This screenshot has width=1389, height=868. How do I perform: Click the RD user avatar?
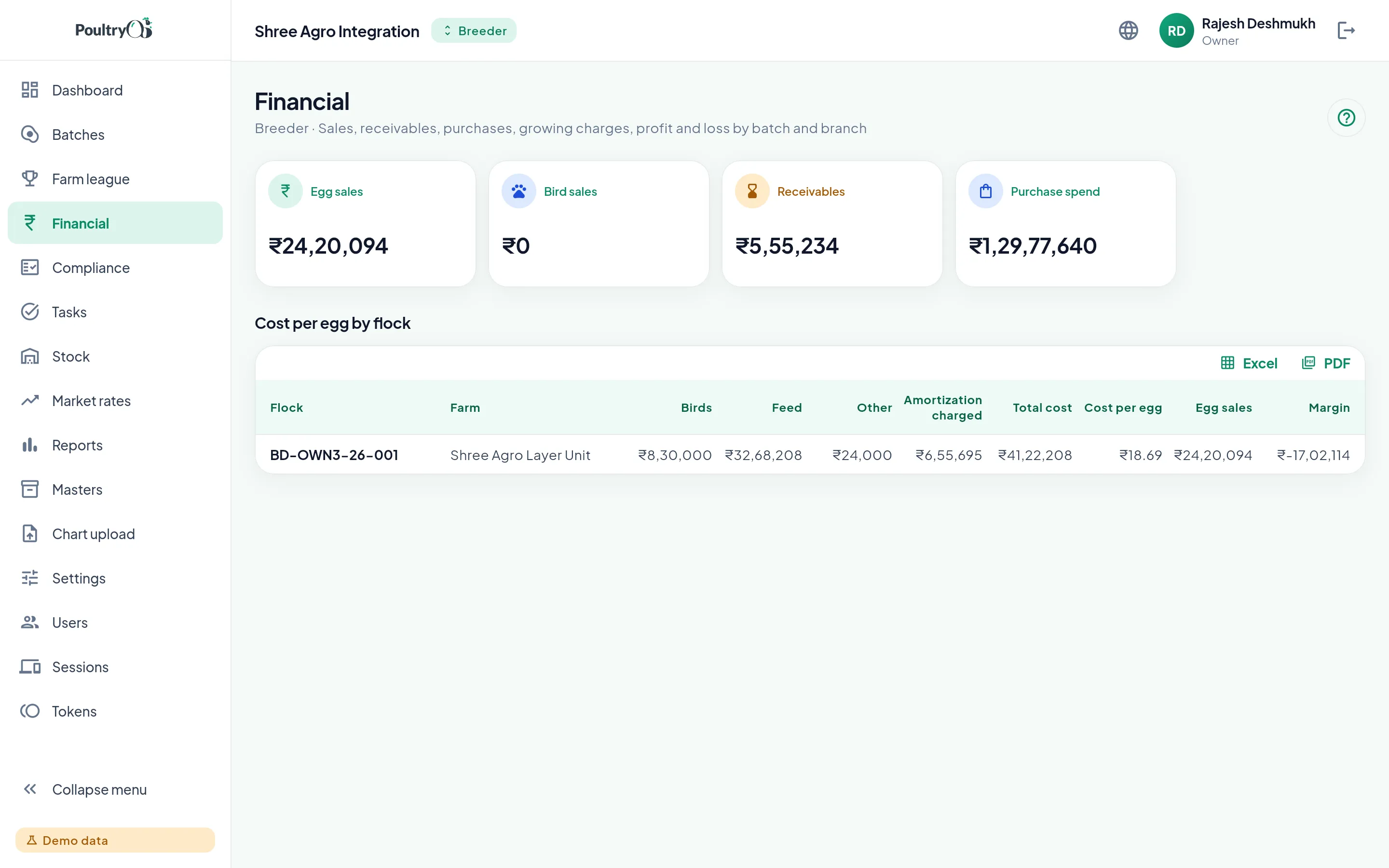[x=1176, y=30]
